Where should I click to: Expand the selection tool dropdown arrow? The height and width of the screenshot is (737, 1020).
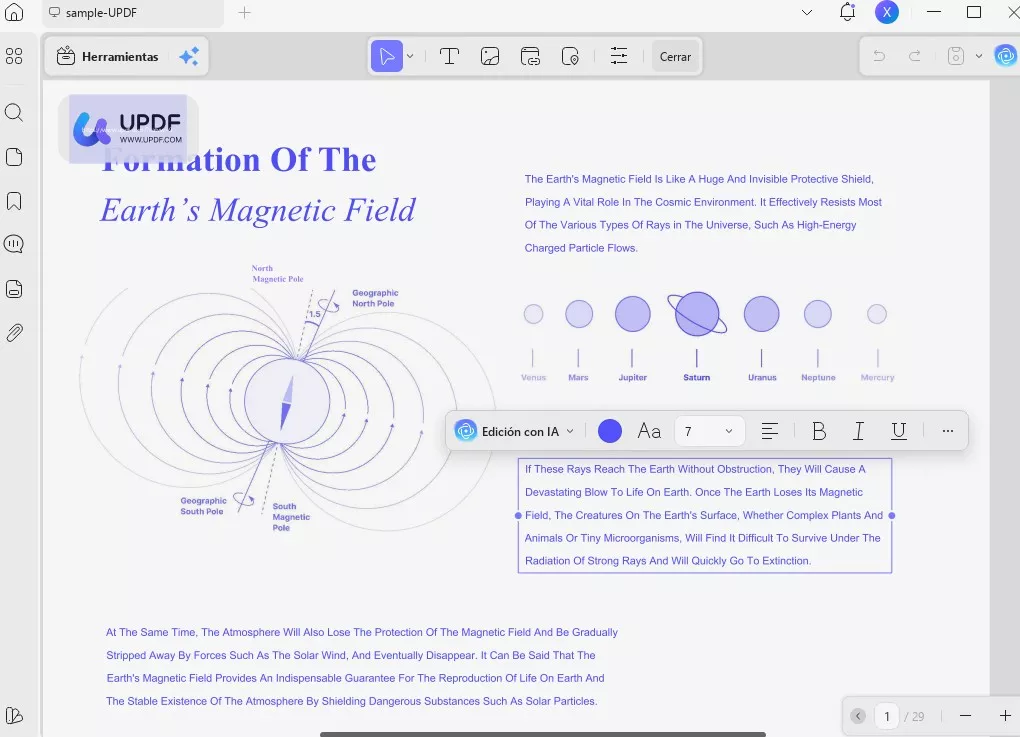pyautogui.click(x=410, y=56)
